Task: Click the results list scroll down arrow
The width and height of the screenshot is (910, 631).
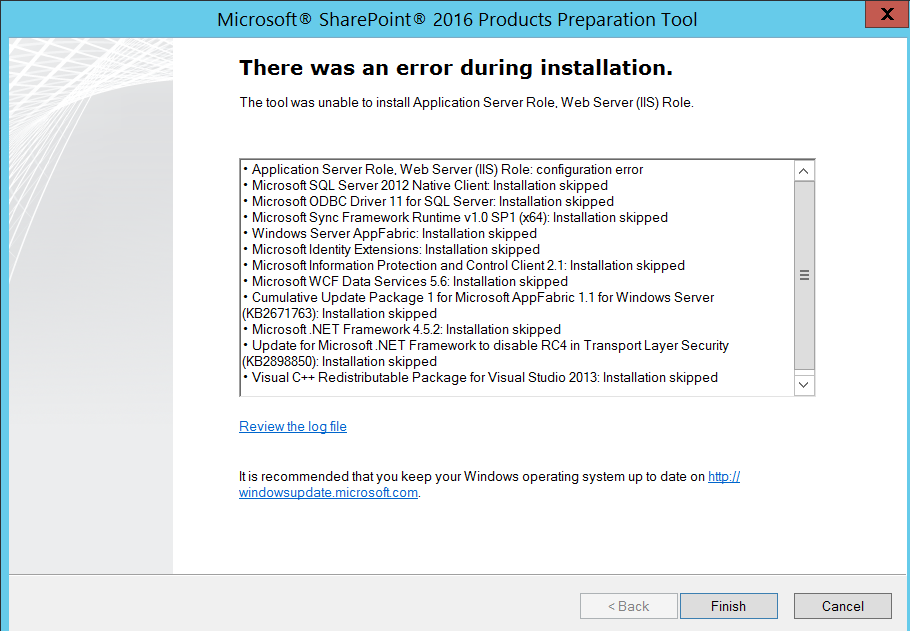Action: 804,385
